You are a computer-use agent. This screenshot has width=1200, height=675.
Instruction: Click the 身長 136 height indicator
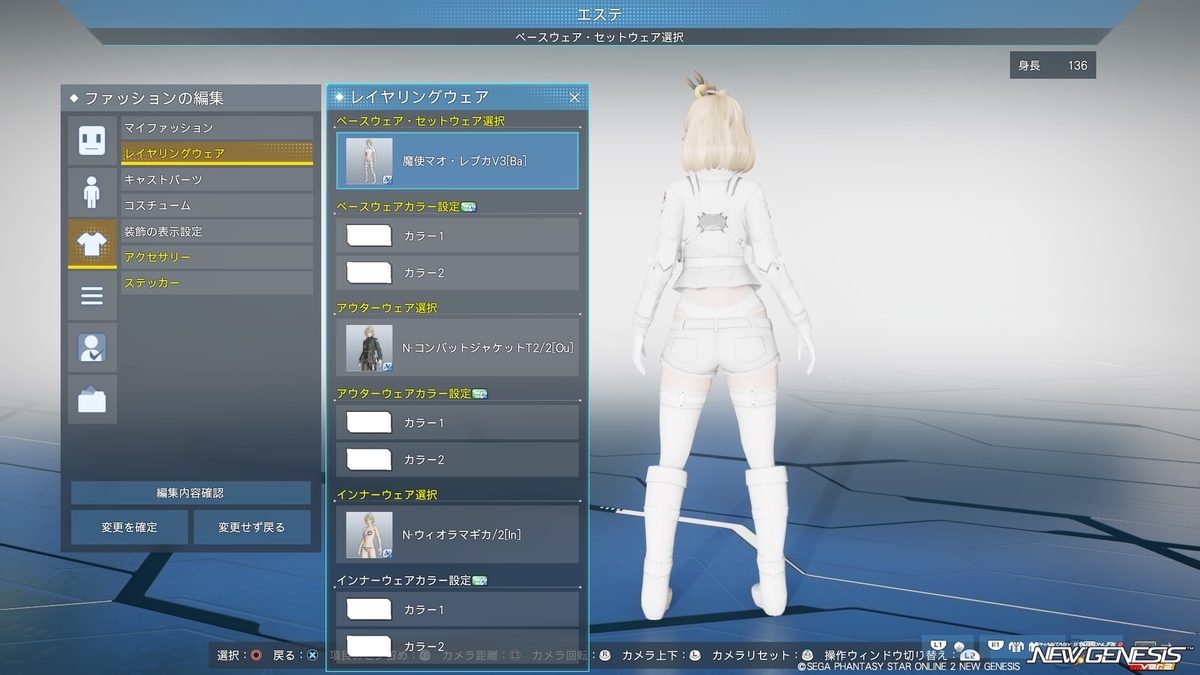[x=1053, y=66]
